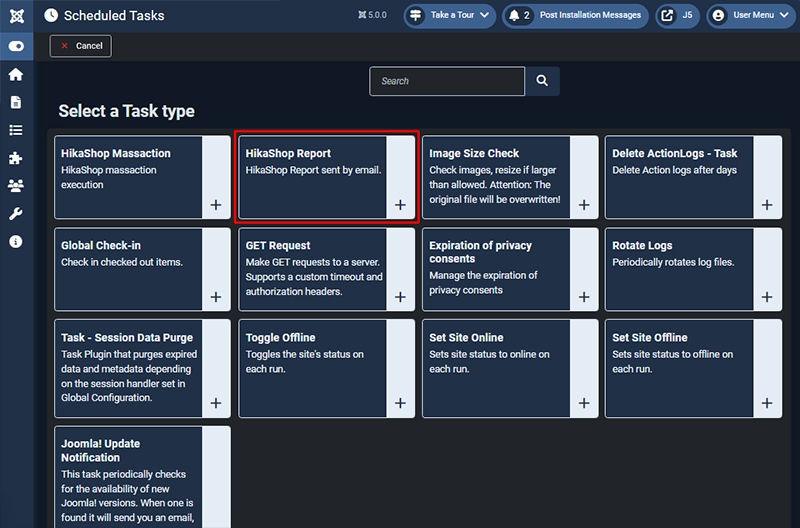The width and height of the screenshot is (800, 528).
Task: Add HikaShop Massaction task via plus
Action: (x=216, y=205)
